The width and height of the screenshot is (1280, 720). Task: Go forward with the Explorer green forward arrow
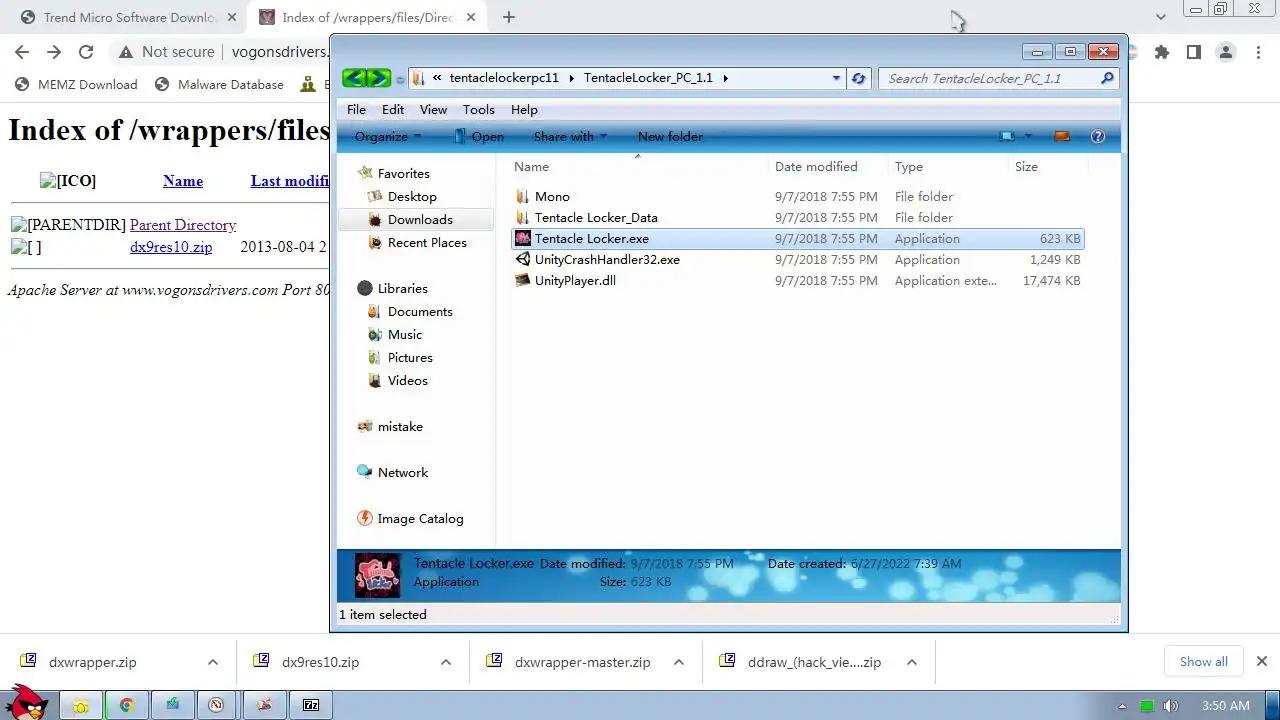(379, 78)
